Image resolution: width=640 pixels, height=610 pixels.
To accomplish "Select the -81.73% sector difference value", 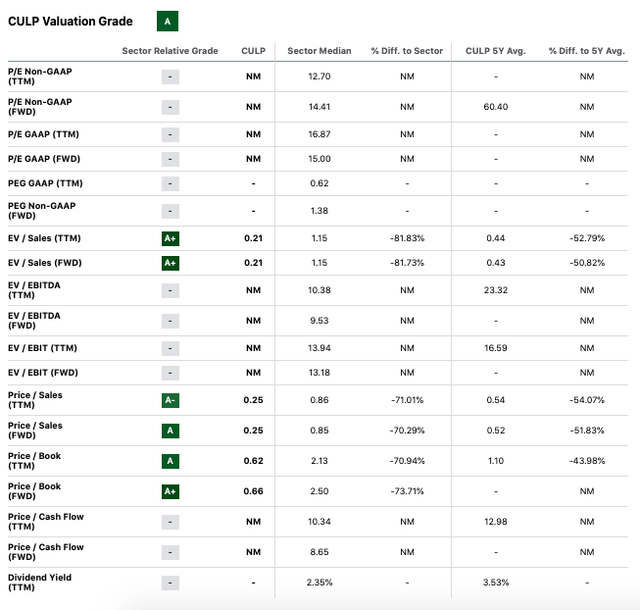I will coord(407,263).
